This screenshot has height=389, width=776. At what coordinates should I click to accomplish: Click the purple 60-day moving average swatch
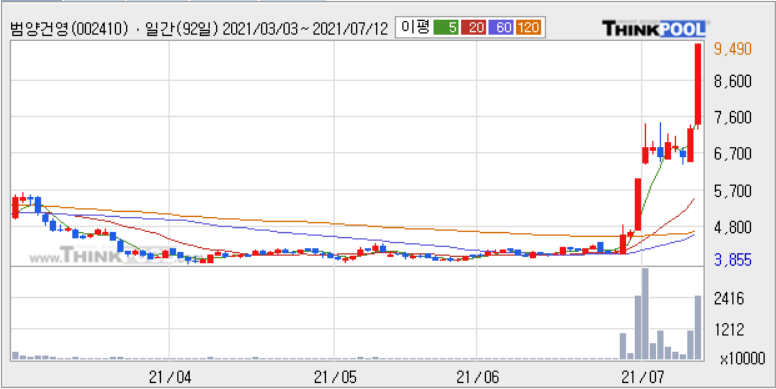502,28
